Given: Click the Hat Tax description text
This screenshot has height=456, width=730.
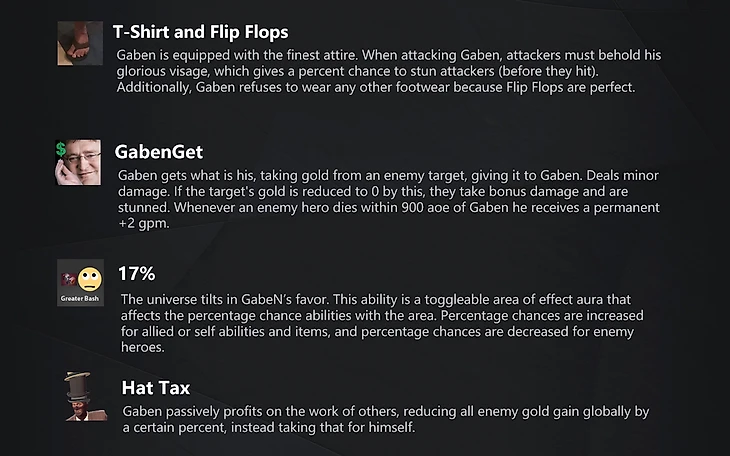Looking at the screenshot, I should pos(385,419).
